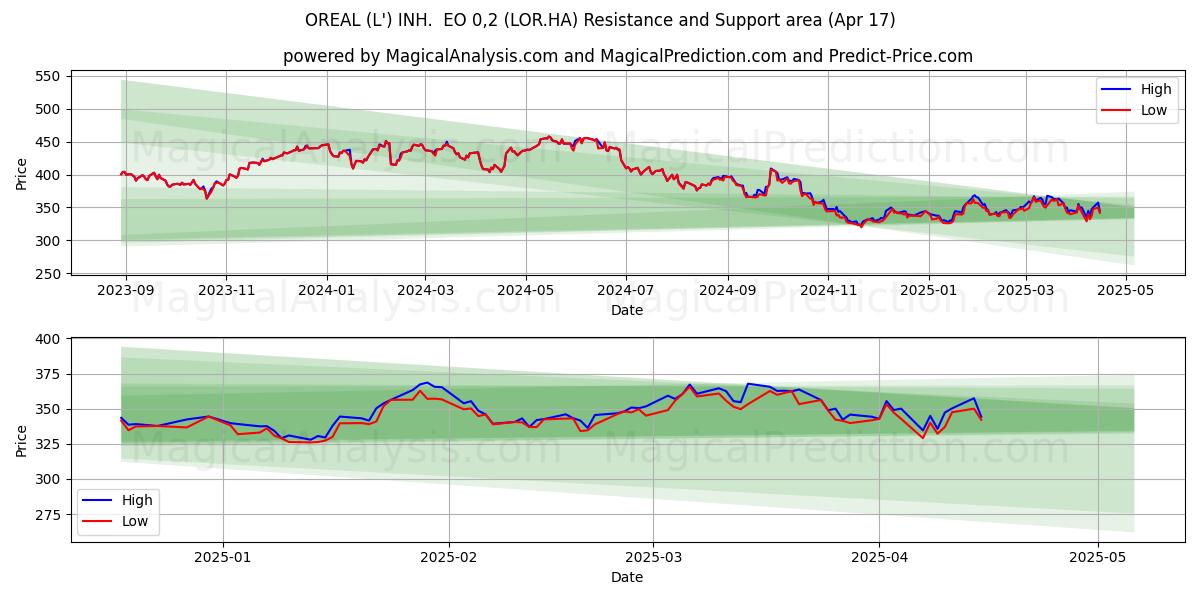Click the 2025-05 date tick on the upper chart
1200x600 pixels.
[x=1126, y=292]
